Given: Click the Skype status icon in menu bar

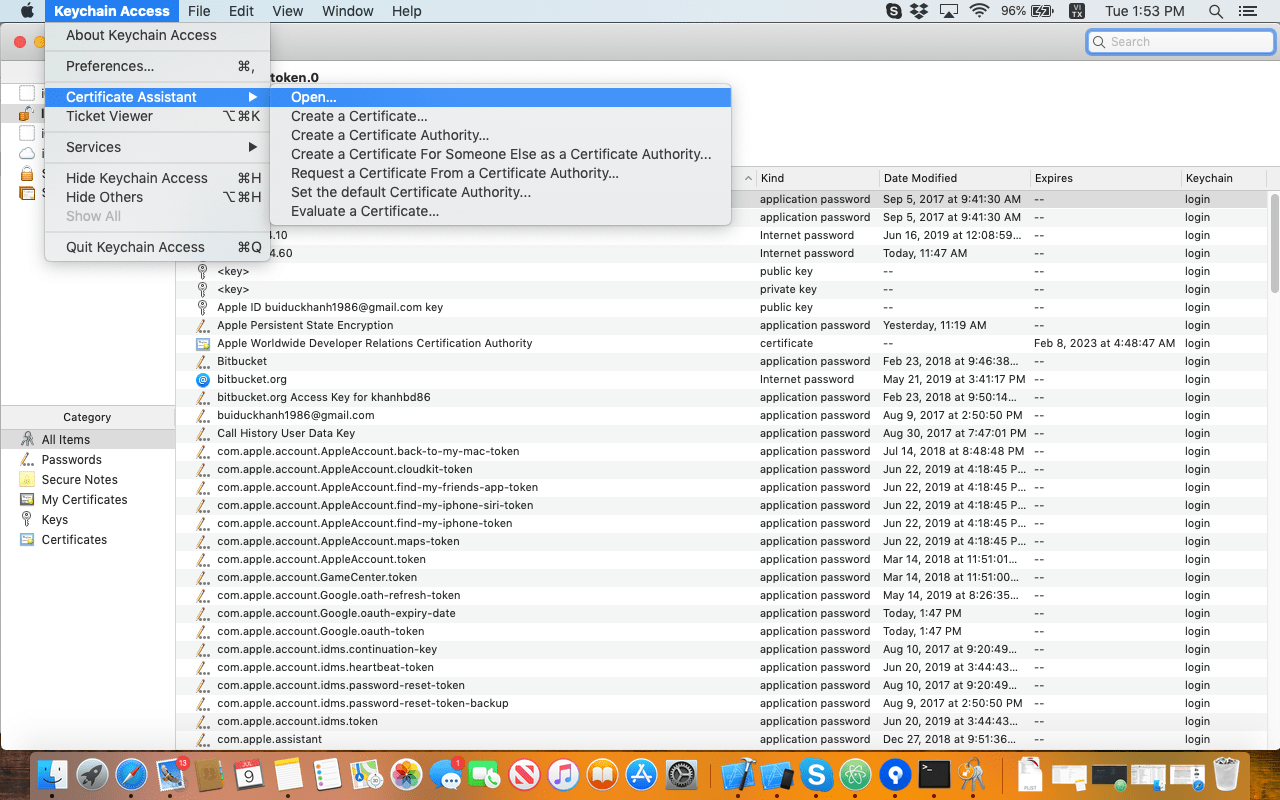Looking at the screenshot, I should [x=894, y=11].
